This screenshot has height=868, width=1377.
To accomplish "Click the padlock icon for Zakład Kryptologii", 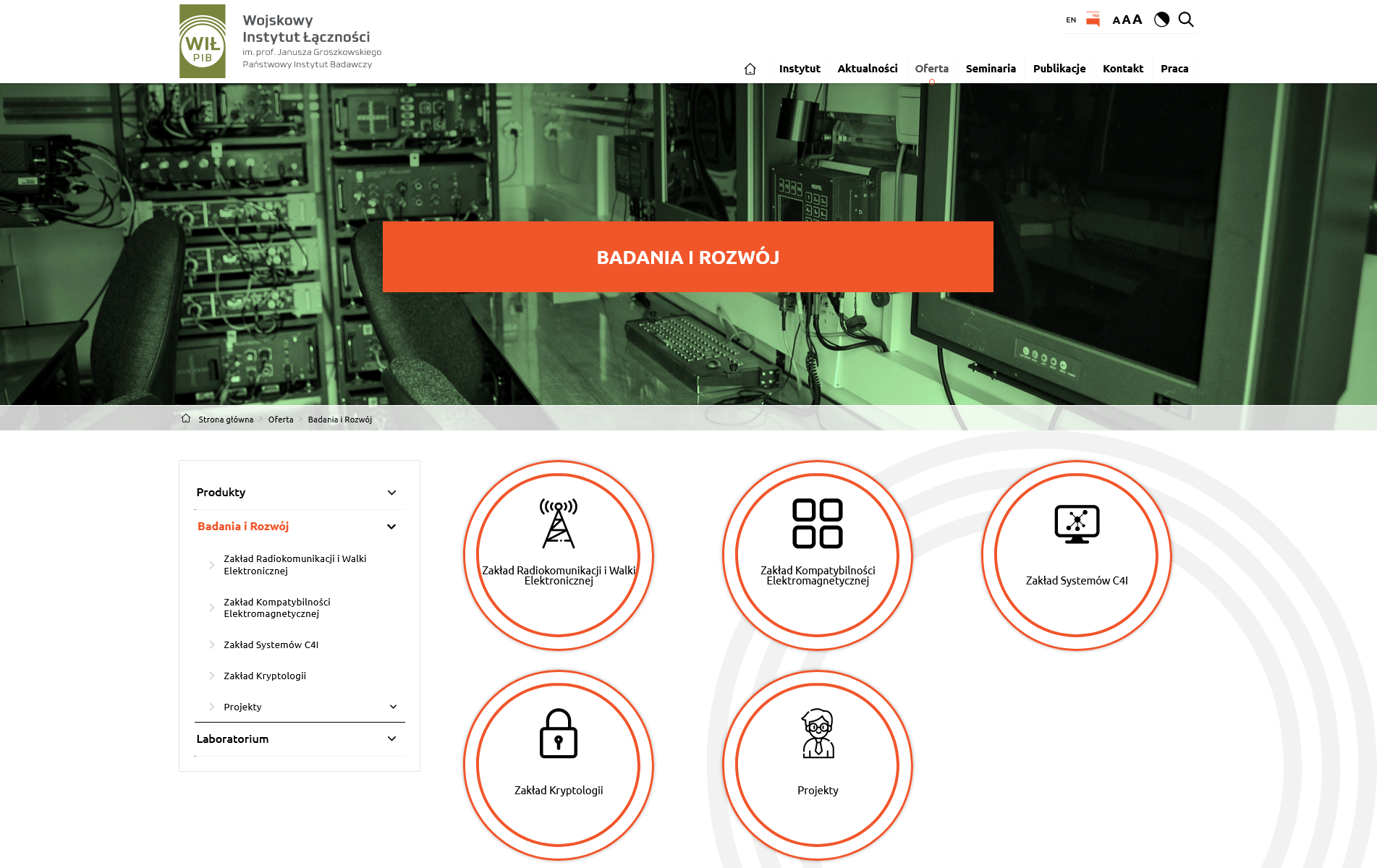I will [x=558, y=733].
